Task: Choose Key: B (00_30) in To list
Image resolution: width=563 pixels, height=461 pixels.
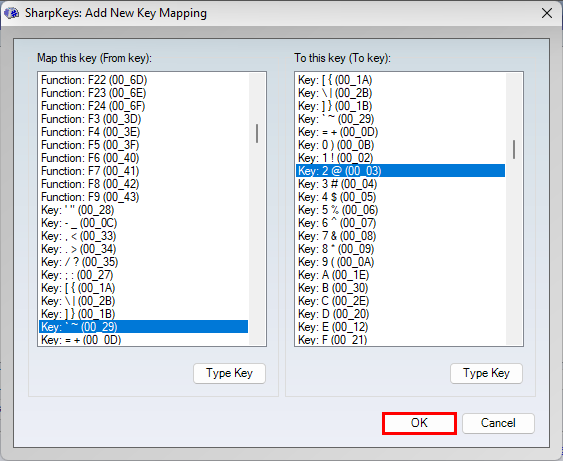Action: tap(401, 288)
